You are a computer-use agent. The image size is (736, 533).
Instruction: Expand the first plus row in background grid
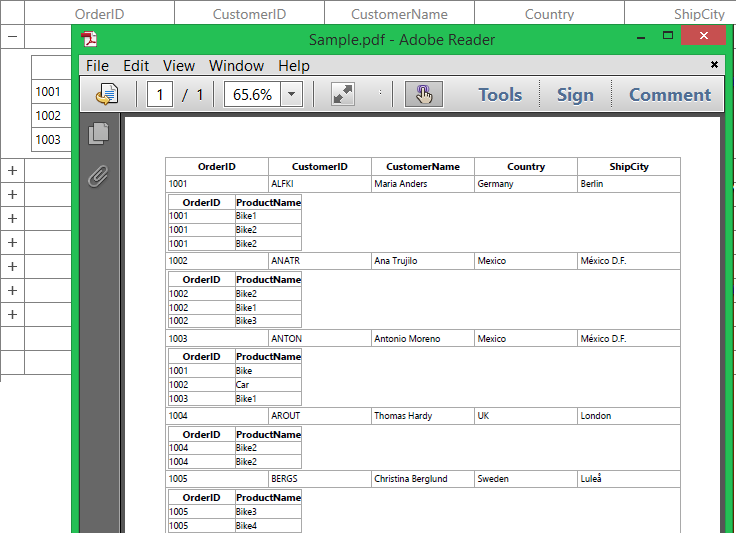pyautogui.click(x=13, y=170)
